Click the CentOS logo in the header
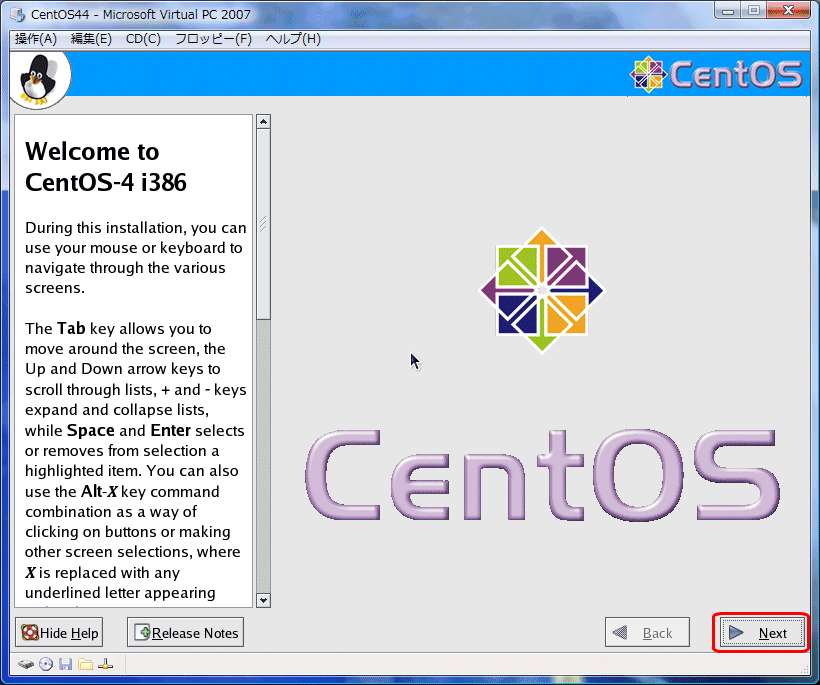This screenshot has width=820, height=685. tap(716, 74)
